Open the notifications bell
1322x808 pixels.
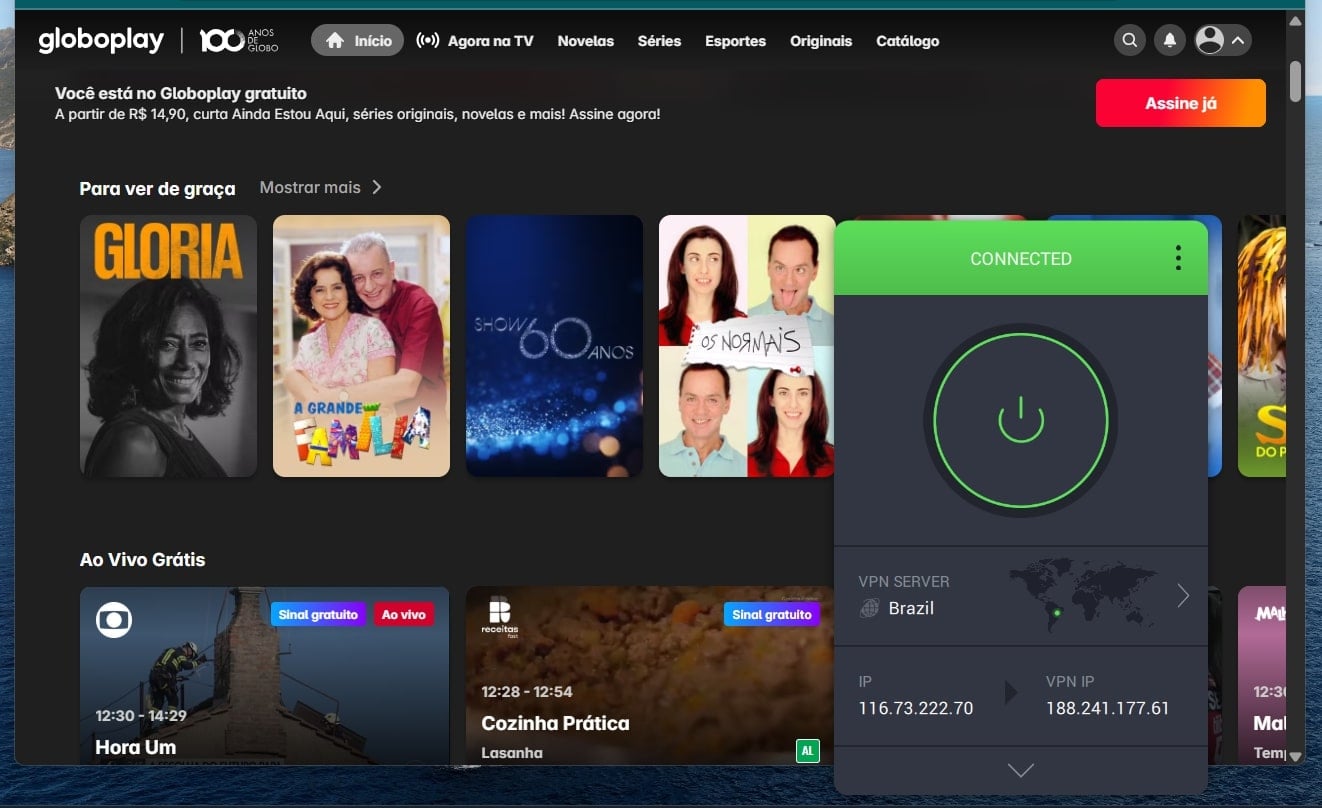[1169, 40]
